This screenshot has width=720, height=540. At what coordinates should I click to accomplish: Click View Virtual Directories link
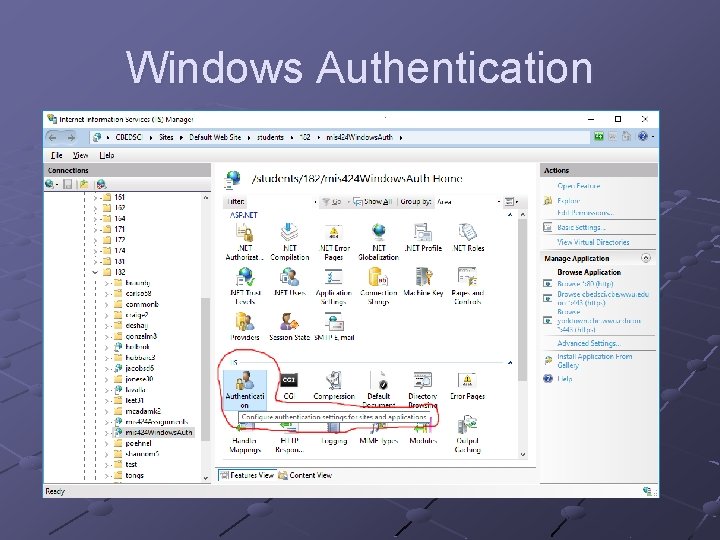(x=593, y=242)
